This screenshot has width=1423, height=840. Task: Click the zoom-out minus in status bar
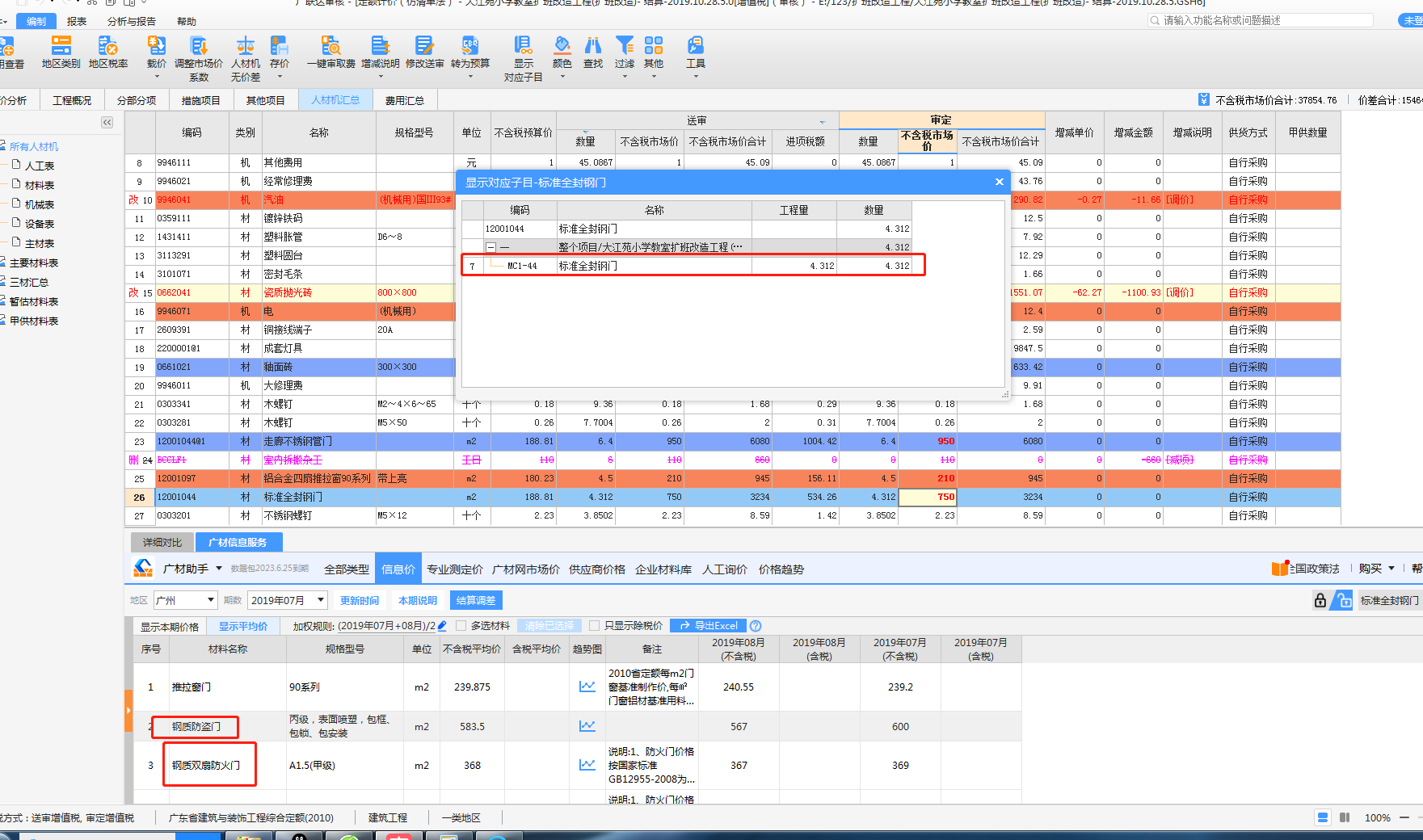[x=1405, y=817]
